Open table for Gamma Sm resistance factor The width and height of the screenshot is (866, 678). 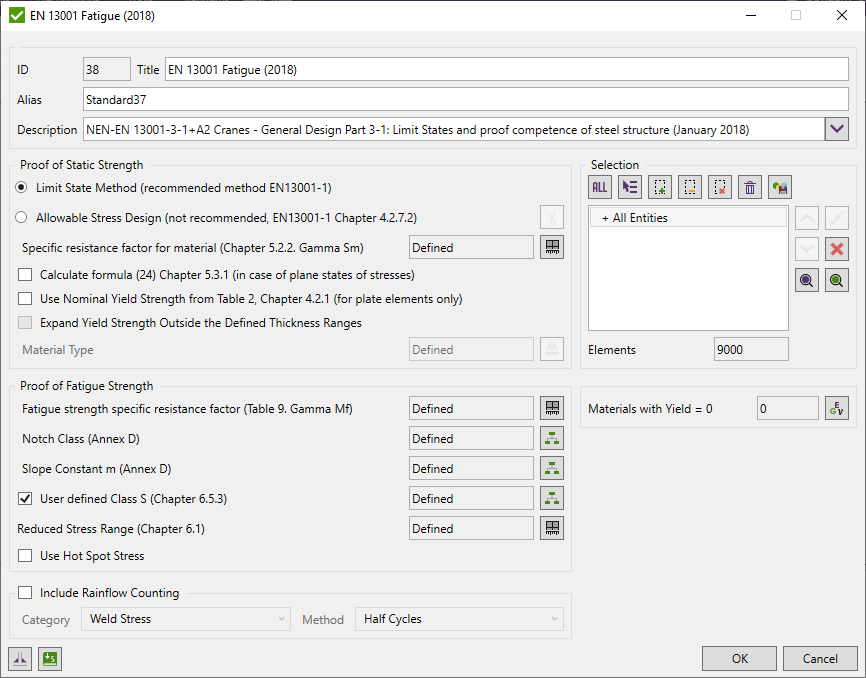(x=552, y=247)
